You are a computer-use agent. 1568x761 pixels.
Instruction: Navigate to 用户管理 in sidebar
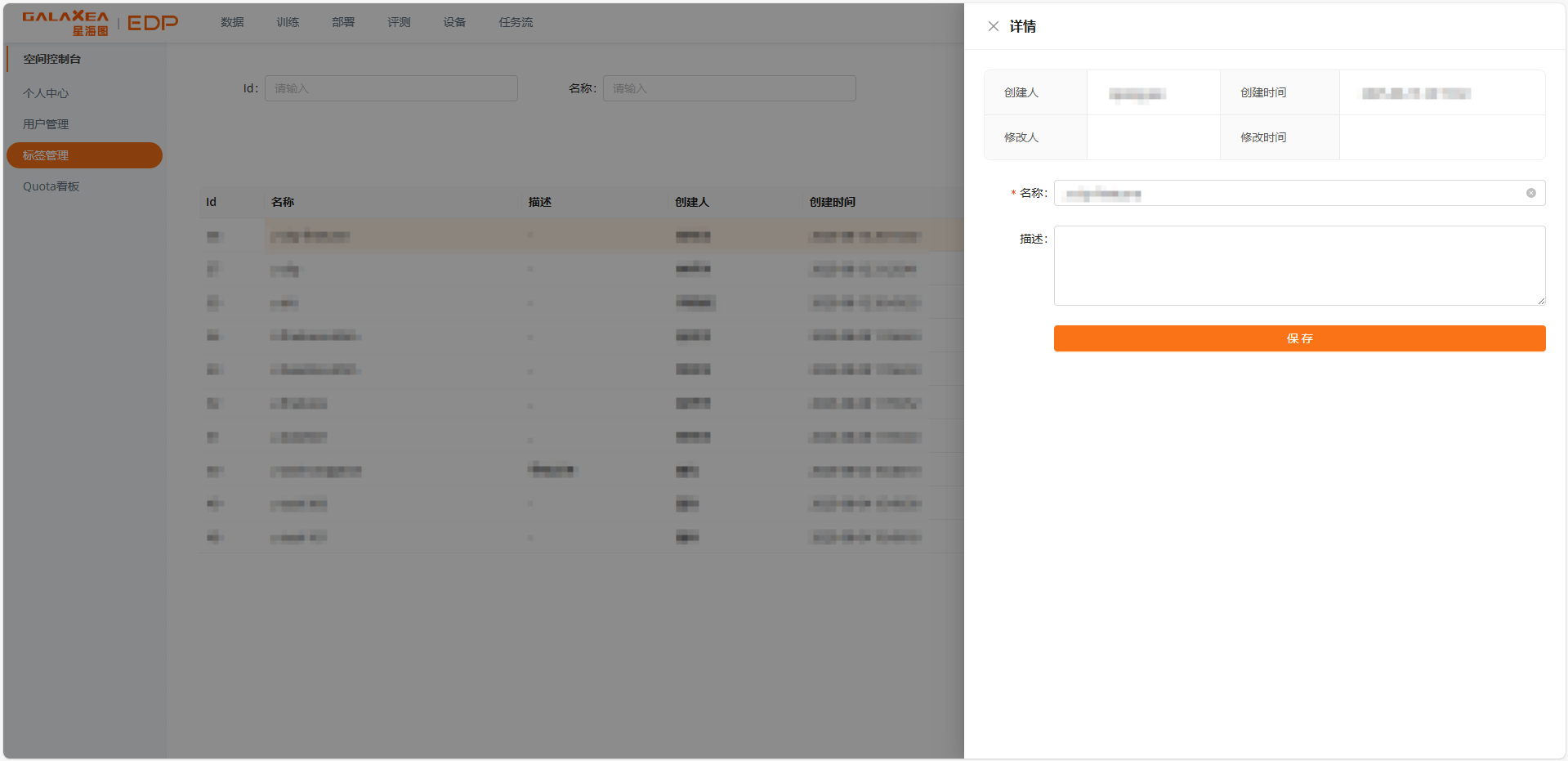[x=46, y=124]
